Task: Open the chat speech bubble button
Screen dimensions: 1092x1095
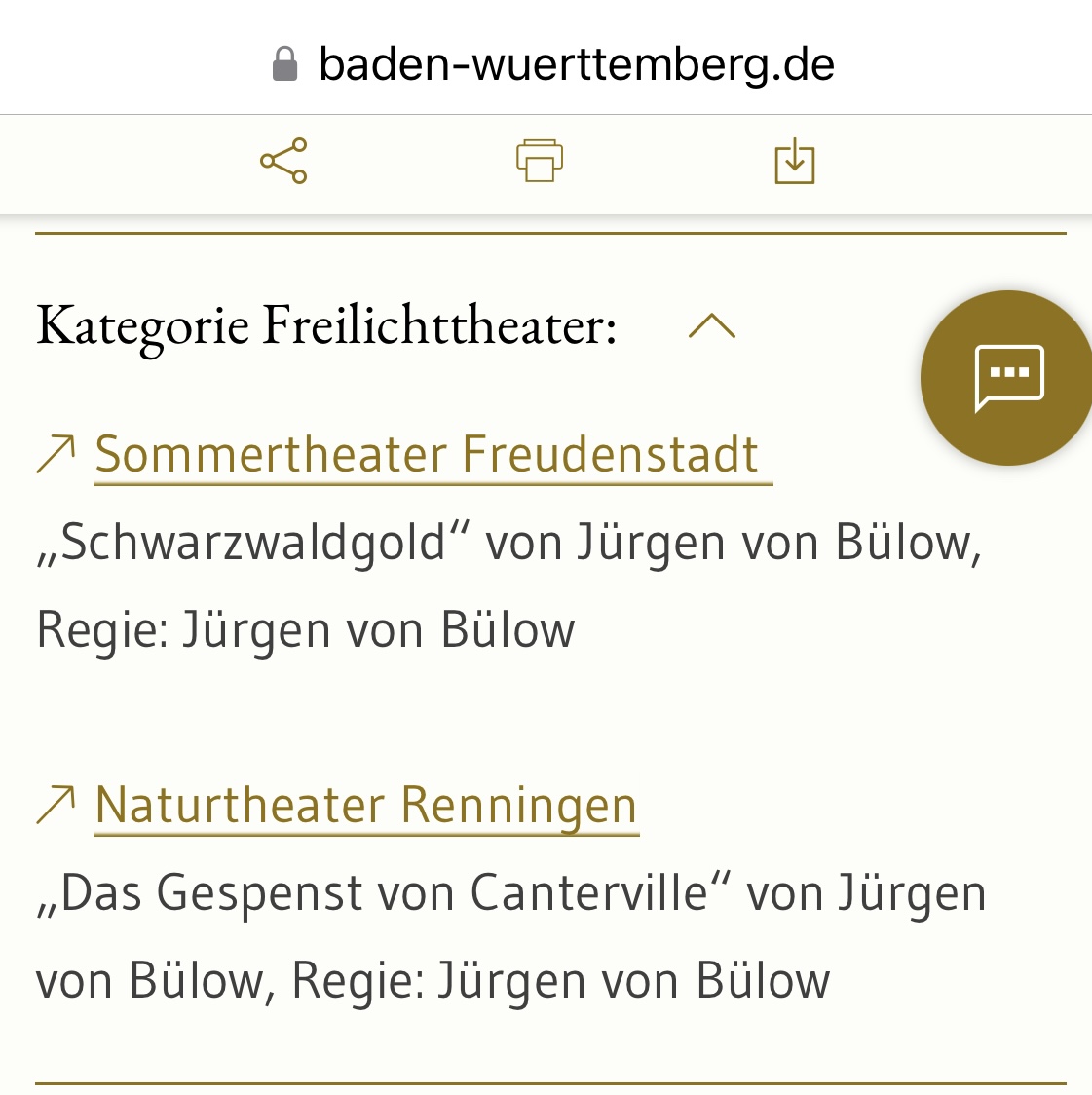Action: click(1008, 377)
